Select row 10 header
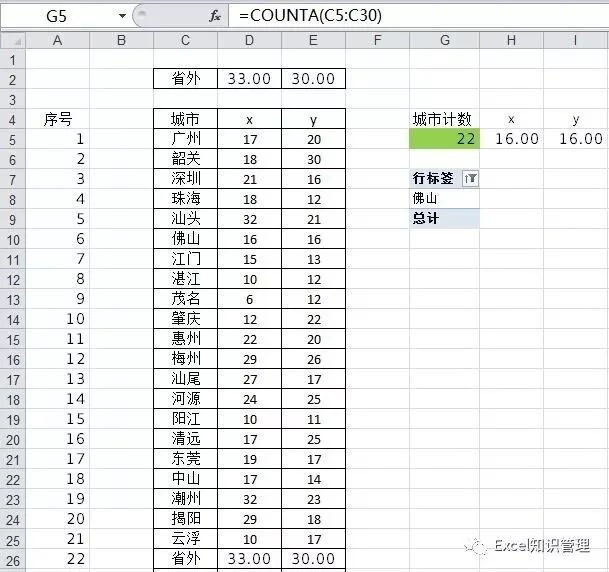The image size is (609, 572). click(13, 240)
